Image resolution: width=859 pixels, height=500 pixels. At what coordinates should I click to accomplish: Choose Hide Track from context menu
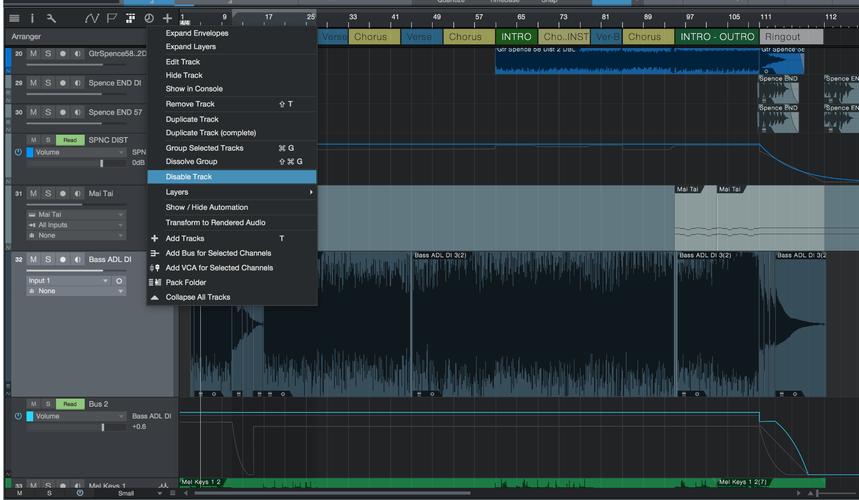(x=232, y=76)
